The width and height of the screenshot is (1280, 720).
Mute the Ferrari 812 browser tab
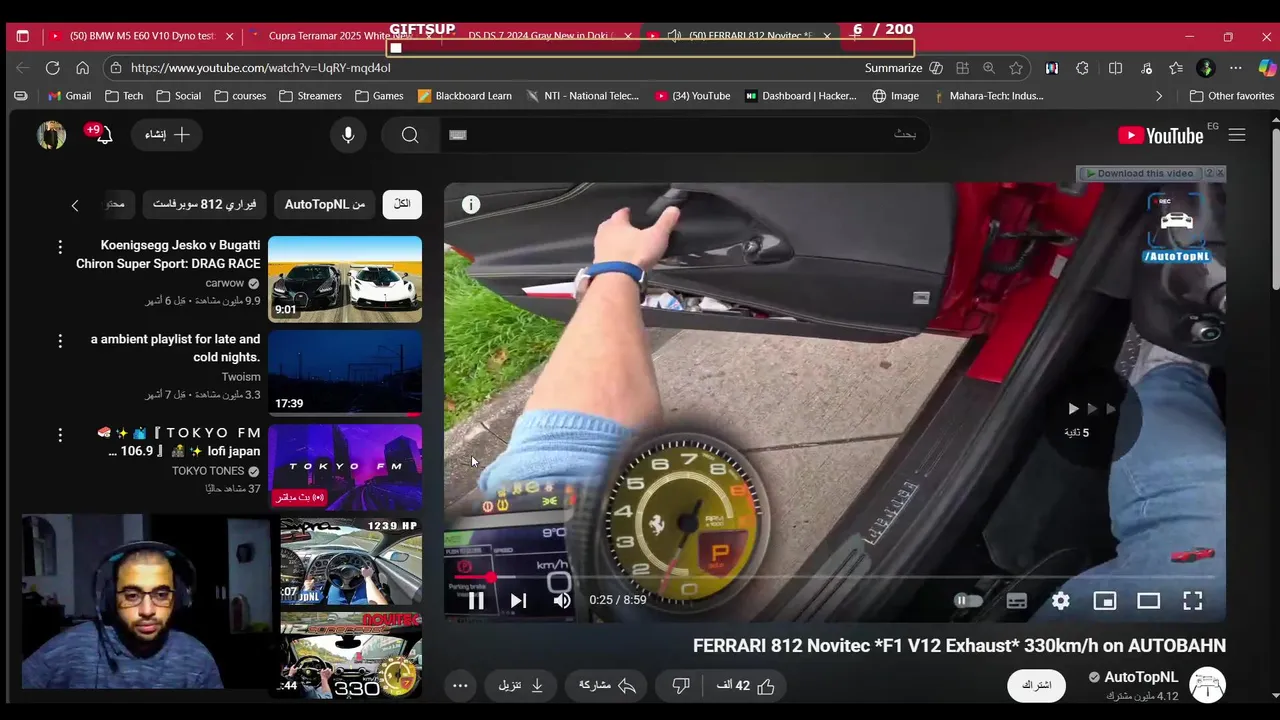[674, 35]
